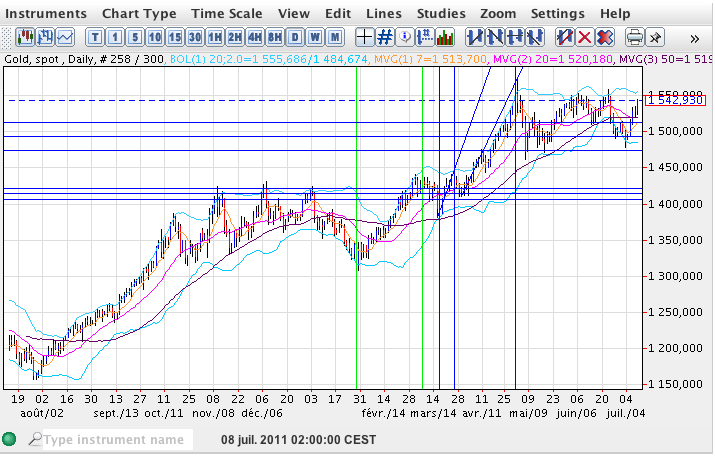Screen dimensions: 715x458
Task: Switch to the 8H time scale
Action: pyautogui.click(x=275, y=37)
